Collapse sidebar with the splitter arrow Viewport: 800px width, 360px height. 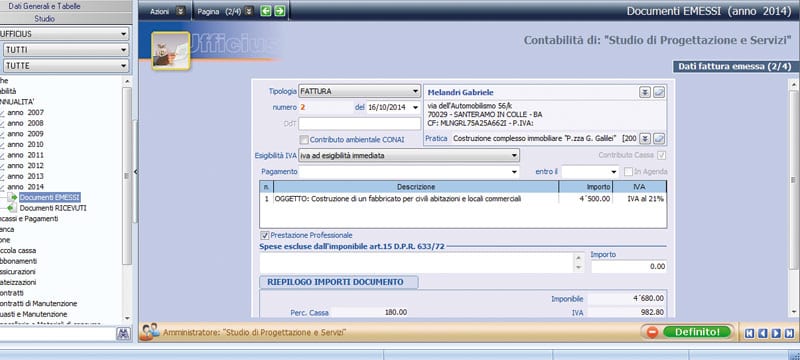(135, 172)
